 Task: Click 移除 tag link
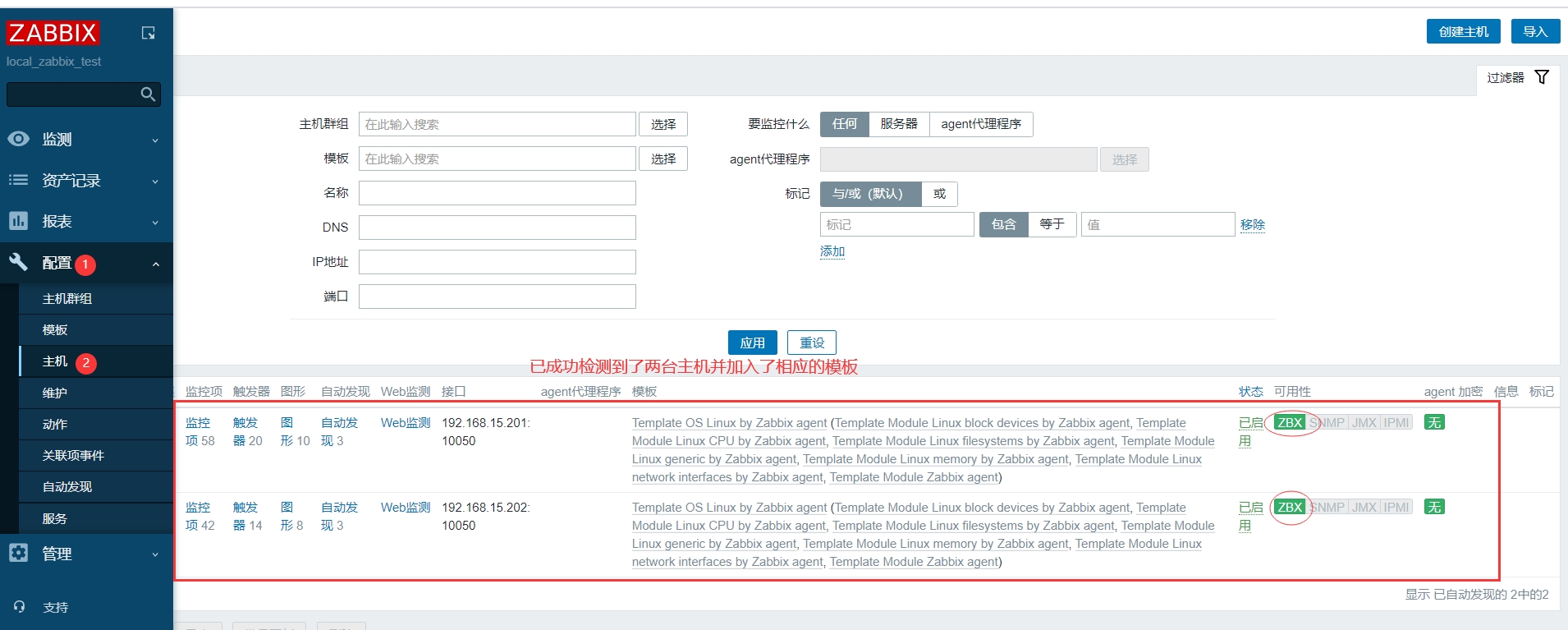(x=1253, y=224)
